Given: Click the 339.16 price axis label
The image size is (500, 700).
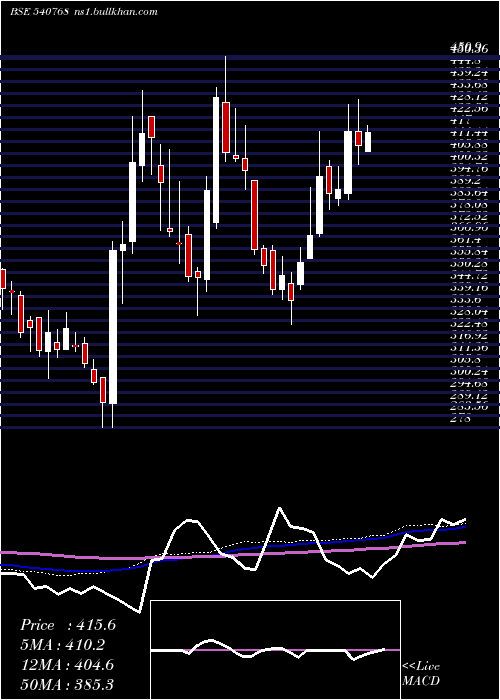Looking at the screenshot, I should click(x=468, y=288).
